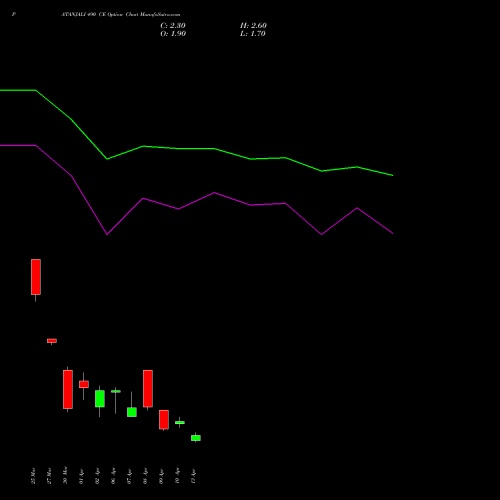Click the 08 Apr date label
Screen dimensions: 500x500
(x=145, y=476)
